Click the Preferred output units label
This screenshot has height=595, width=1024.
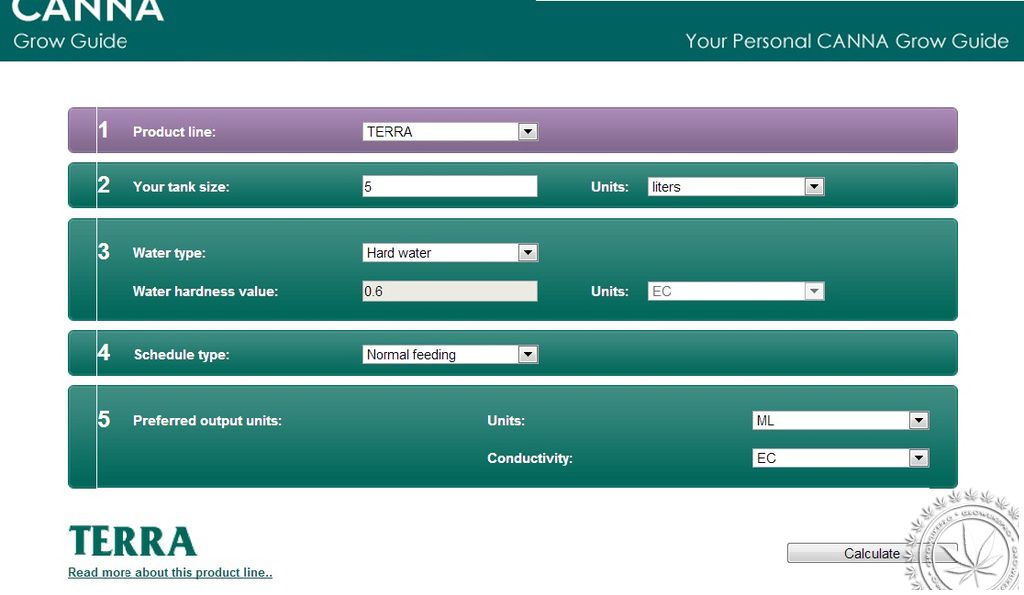pos(207,421)
